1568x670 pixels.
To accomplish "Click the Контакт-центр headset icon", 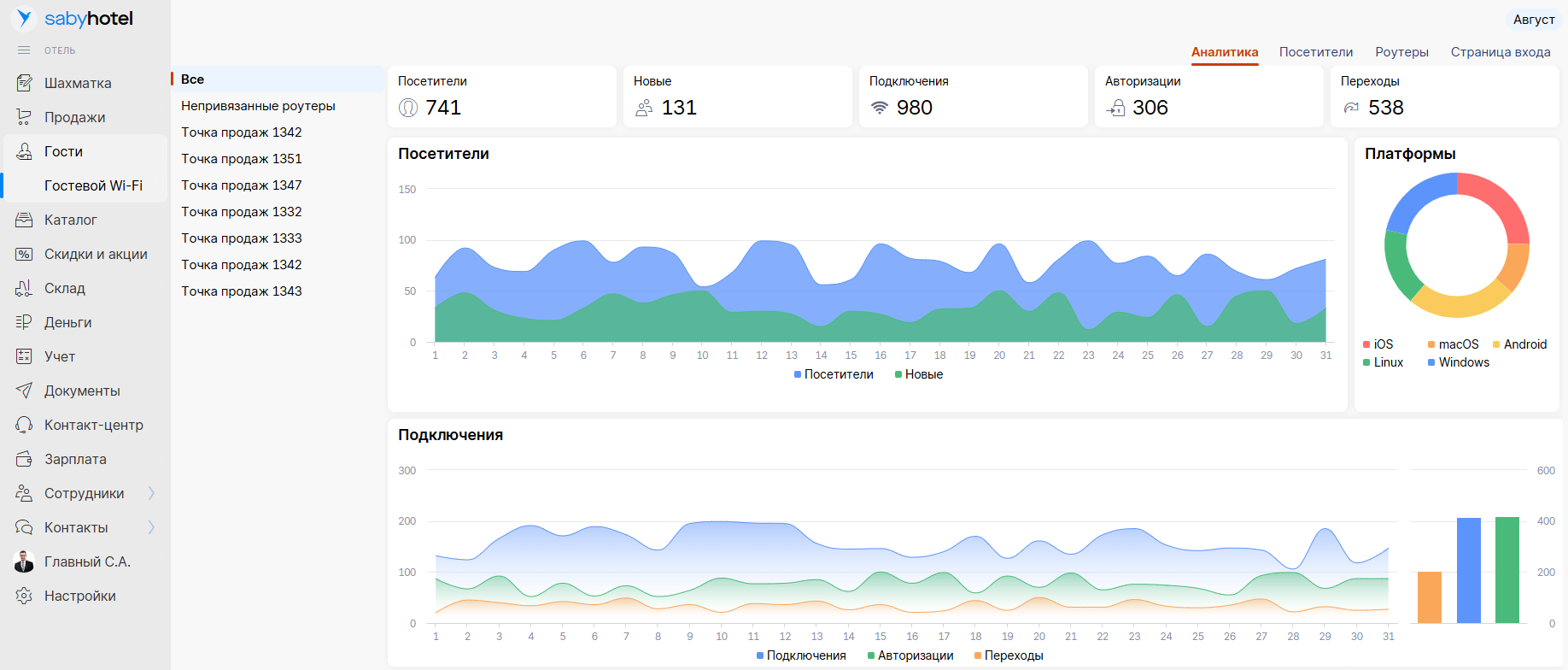I will pyautogui.click(x=24, y=425).
